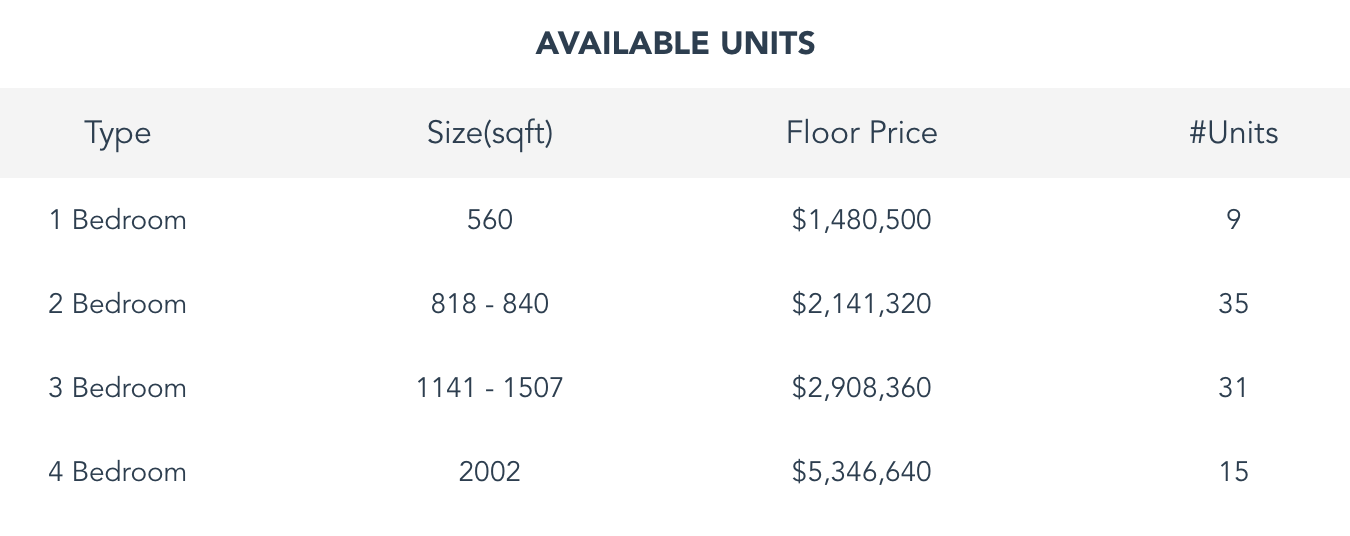The width and height of the screenshot is (1350, 536).
Task: Click the 31 units count cell
Action: point(1233,388)
